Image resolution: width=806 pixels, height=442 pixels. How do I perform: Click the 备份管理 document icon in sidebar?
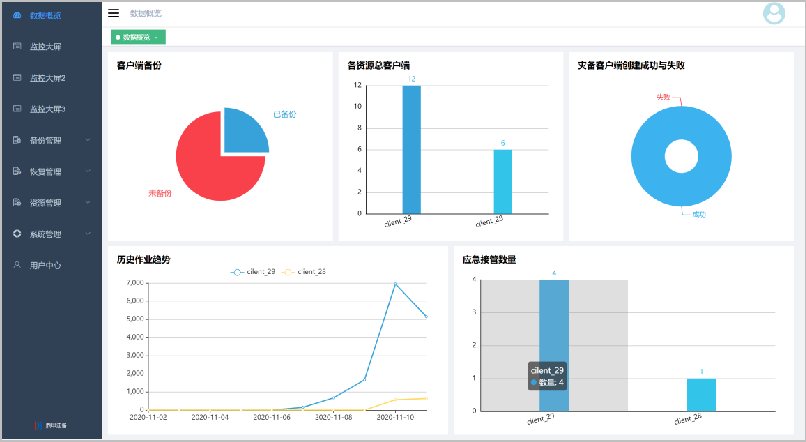17,140
